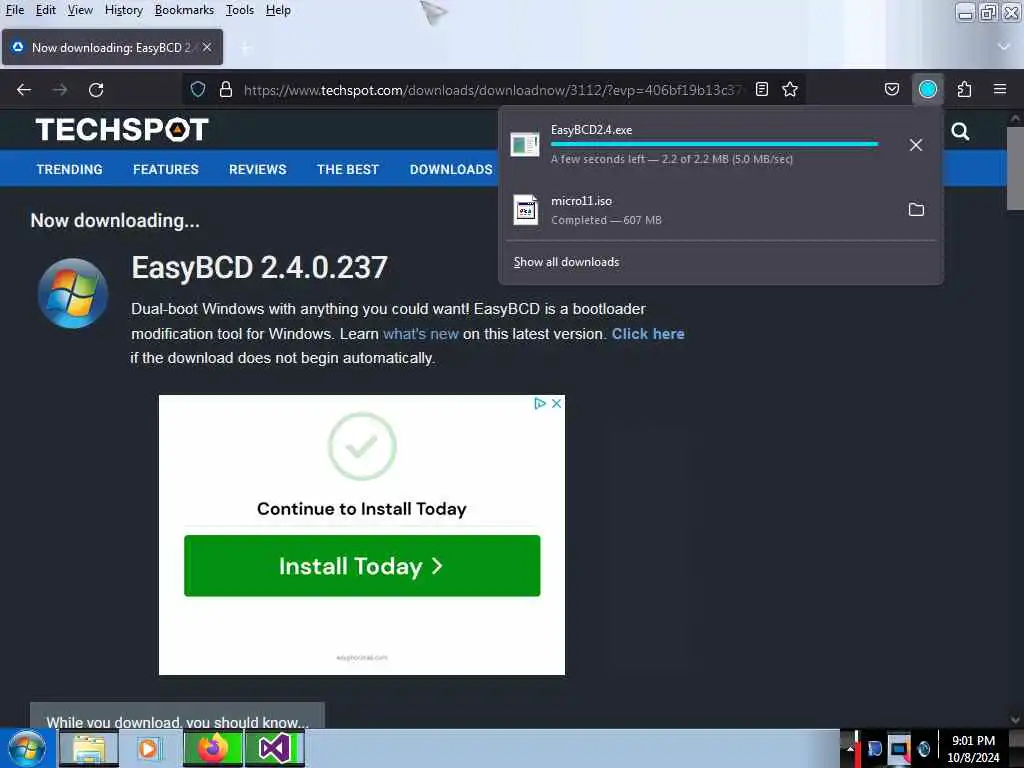Click the forward navigation arrow

[x=60, y=89]
